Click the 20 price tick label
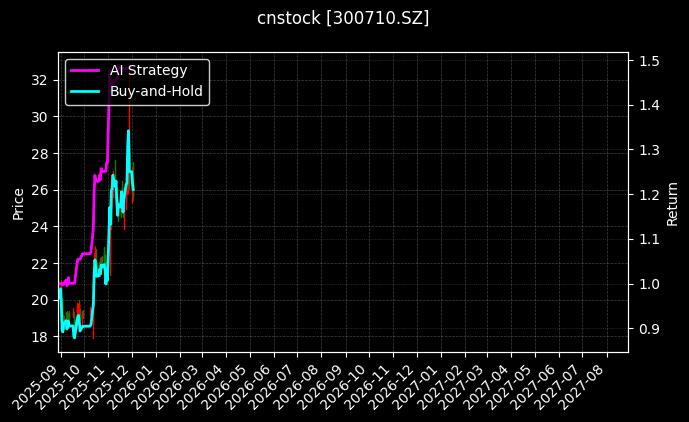The image size is (689, 422). pyautogui.click(x=39, y=300)
